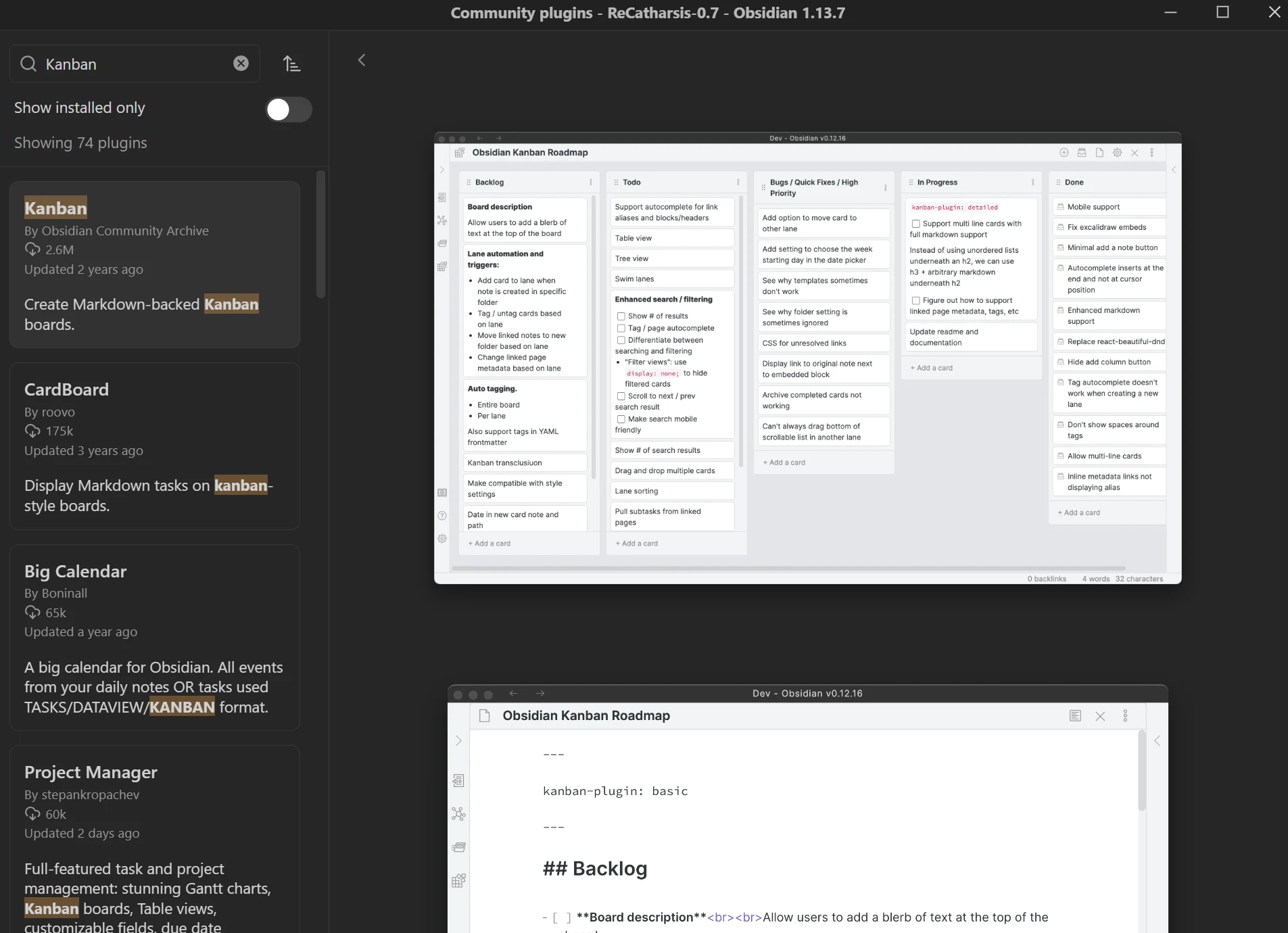Click 'Updated a year ago' under Big Calendar
The width and height of the screenshot is (1288, 933).
click(x=80, y=631)
